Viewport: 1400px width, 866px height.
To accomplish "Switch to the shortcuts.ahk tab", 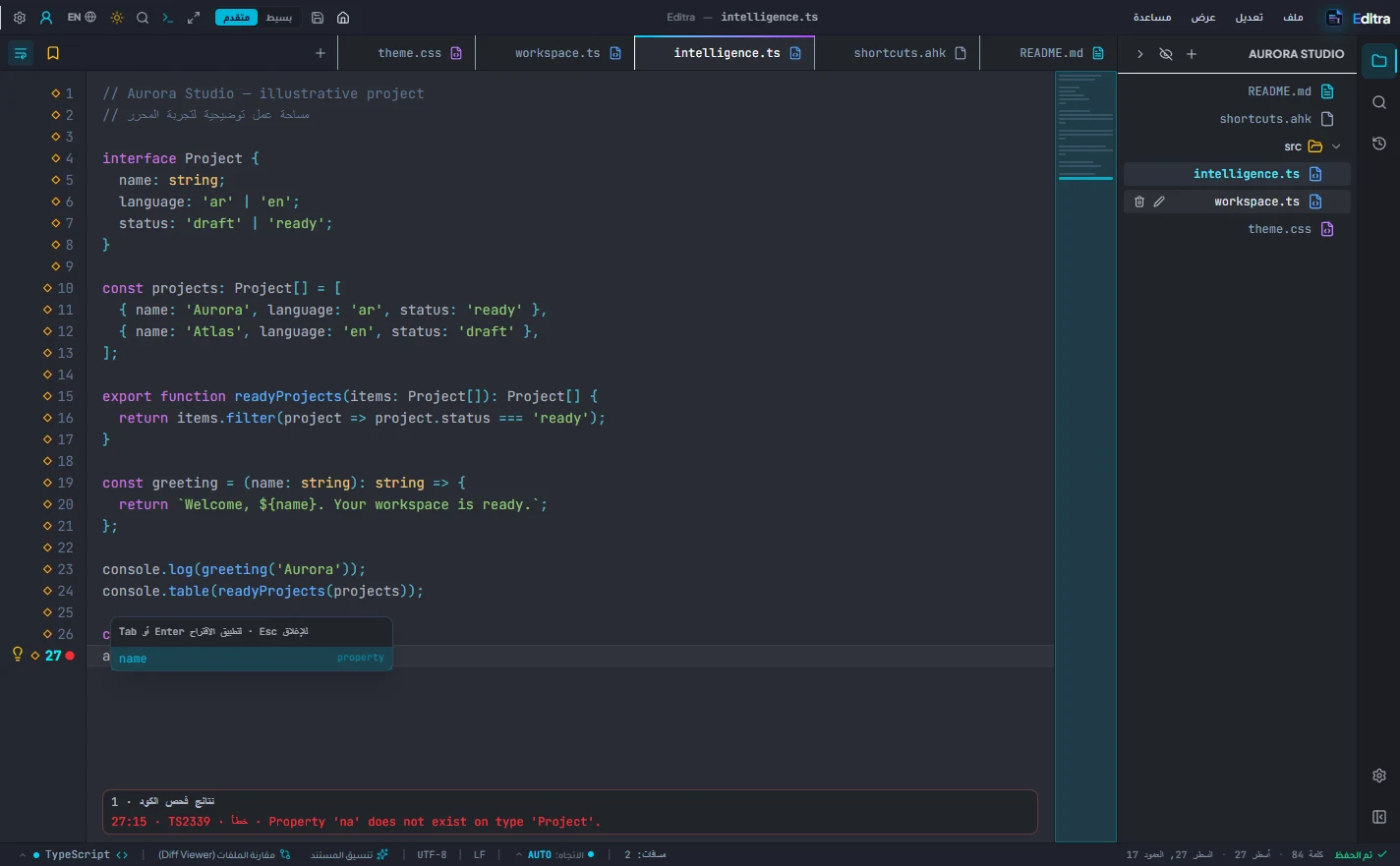I will (x=909, y=53).
